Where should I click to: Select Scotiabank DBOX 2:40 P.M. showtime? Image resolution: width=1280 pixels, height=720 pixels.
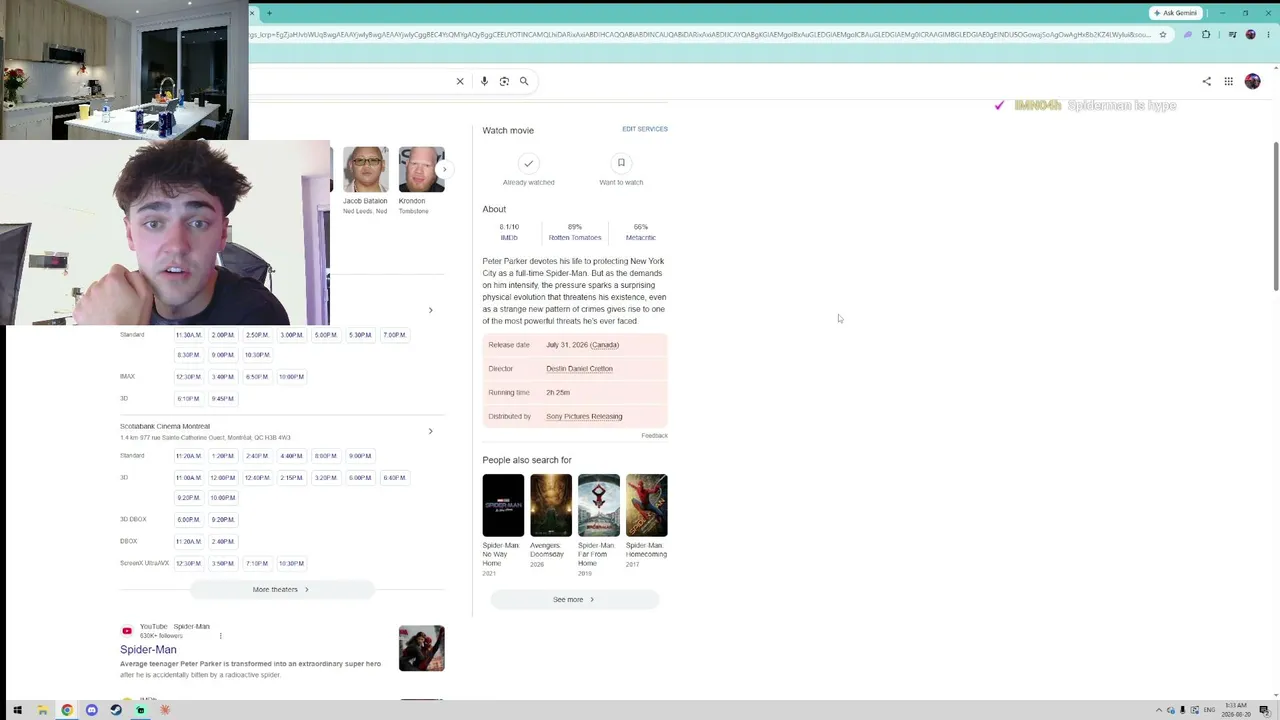(x=222, y=542)
